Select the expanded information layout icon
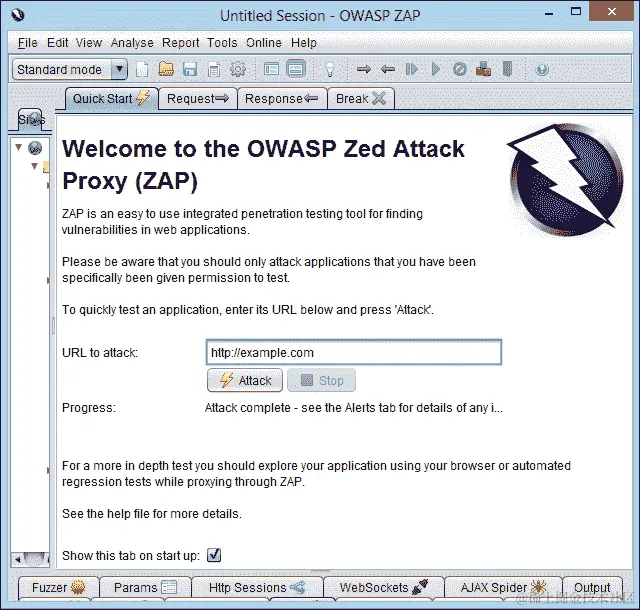Screen dimensions: 640x610 (296, 69)
